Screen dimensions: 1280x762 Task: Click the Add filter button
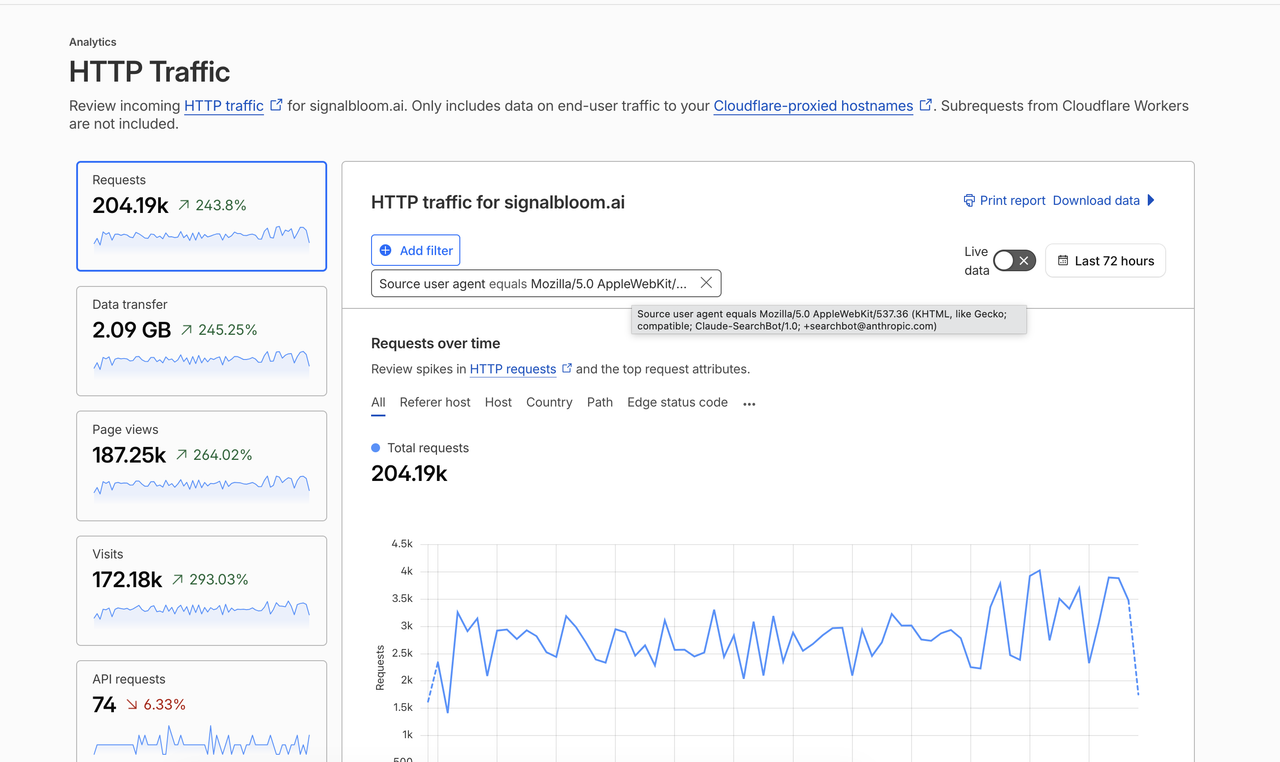(x=415, y=250)
